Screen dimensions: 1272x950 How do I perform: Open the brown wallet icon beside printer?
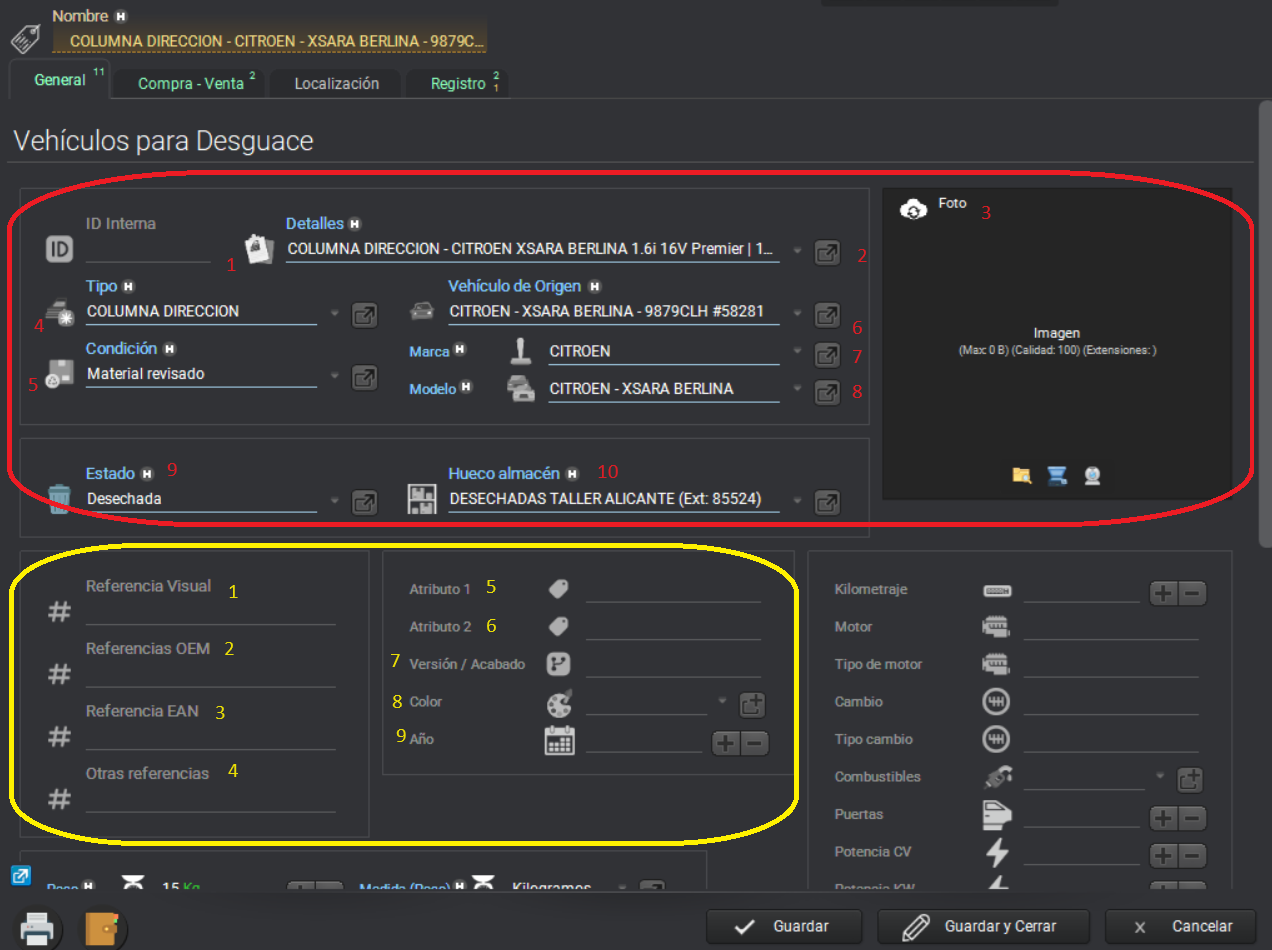[x=103, y=929]
